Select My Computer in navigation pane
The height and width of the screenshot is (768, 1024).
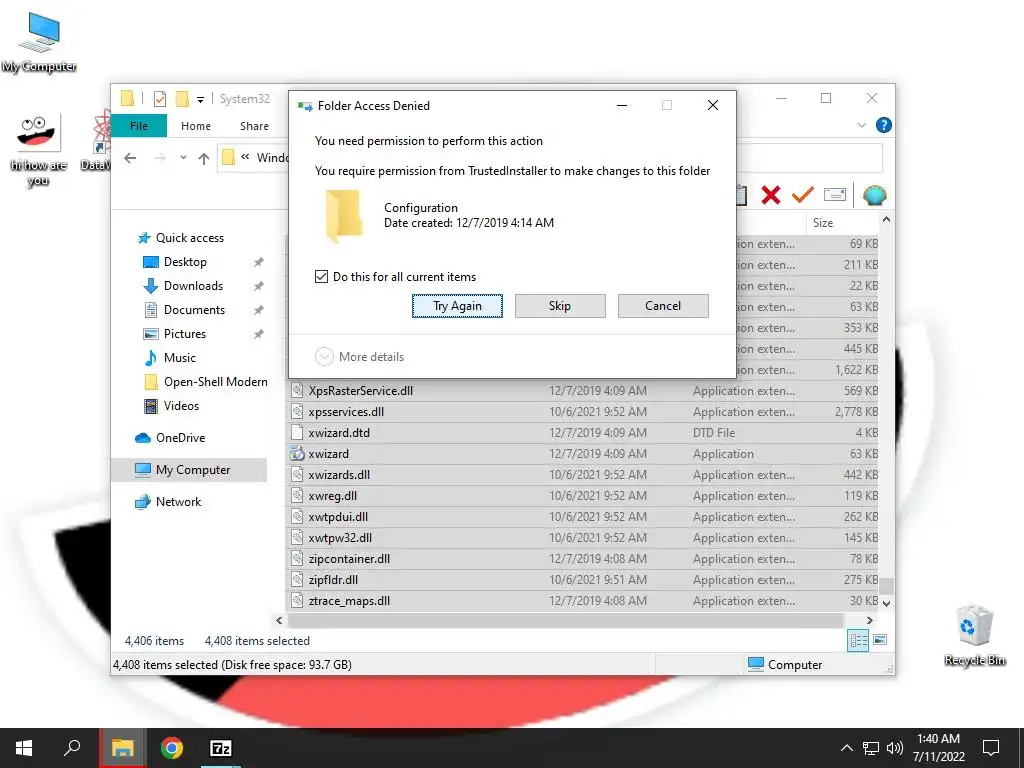pyautogui.click(x=189, y=470)
